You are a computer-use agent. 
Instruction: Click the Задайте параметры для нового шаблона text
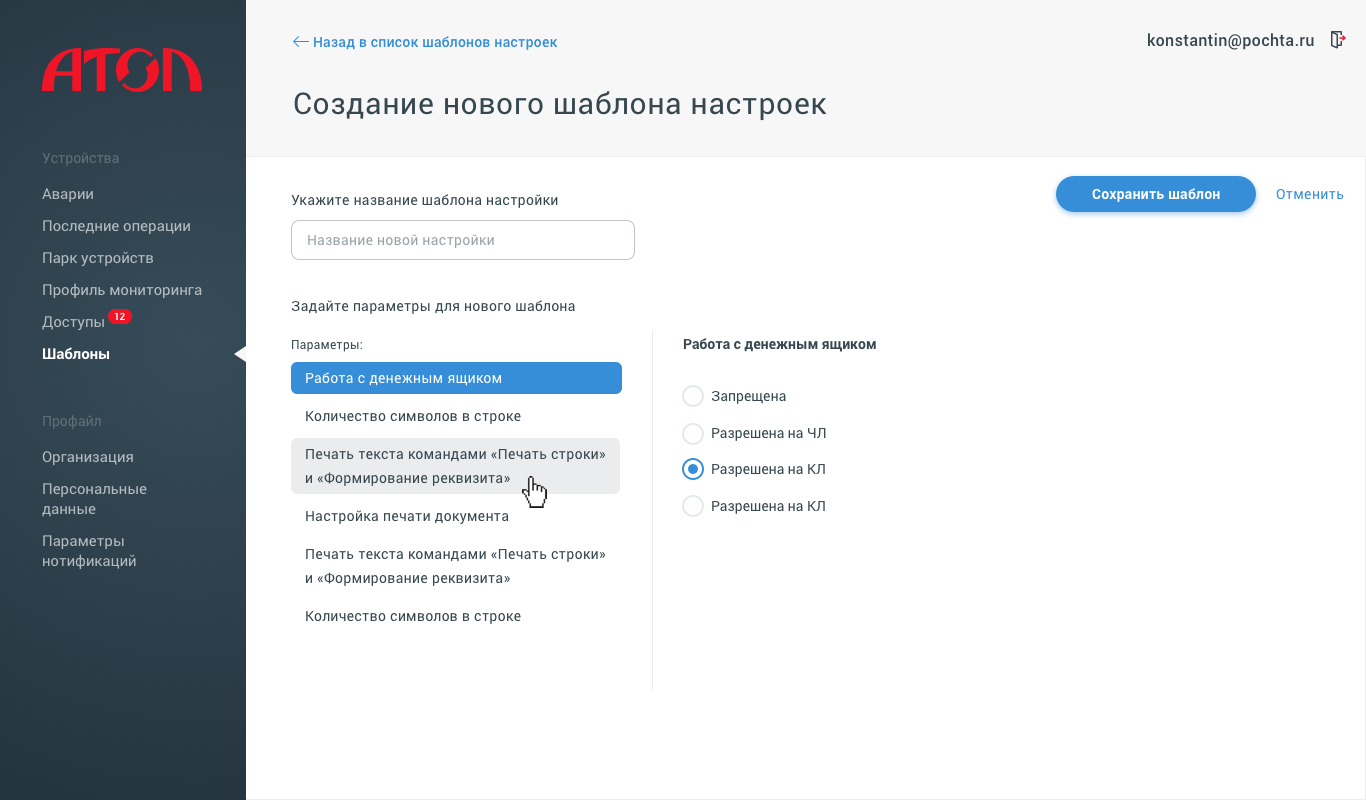[x=433, y=306]
